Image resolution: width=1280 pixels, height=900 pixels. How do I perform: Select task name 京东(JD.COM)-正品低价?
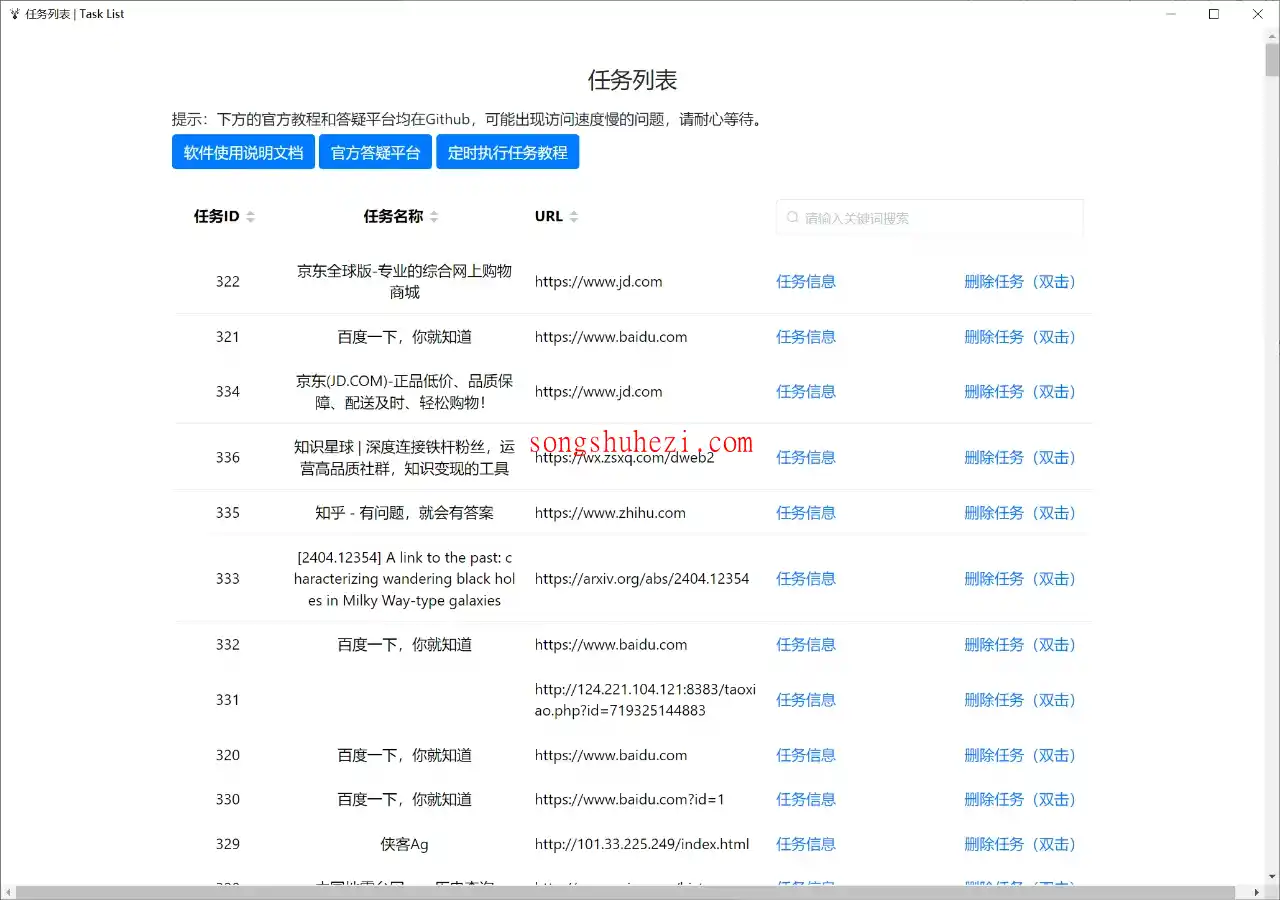tap(404, 392)
